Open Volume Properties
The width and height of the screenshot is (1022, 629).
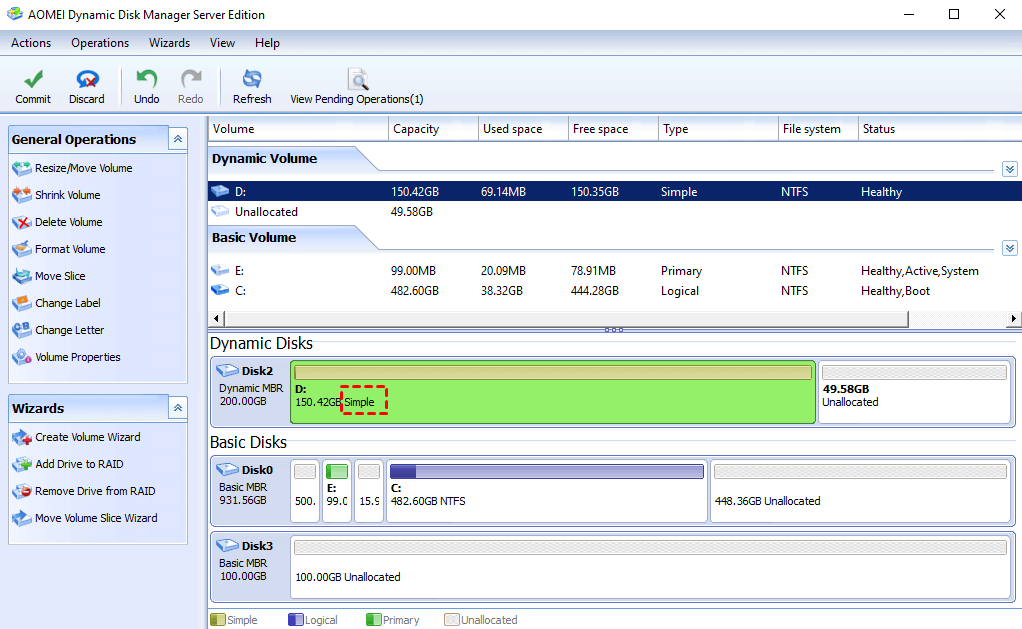pyautogui.click(x=77, y=357)
